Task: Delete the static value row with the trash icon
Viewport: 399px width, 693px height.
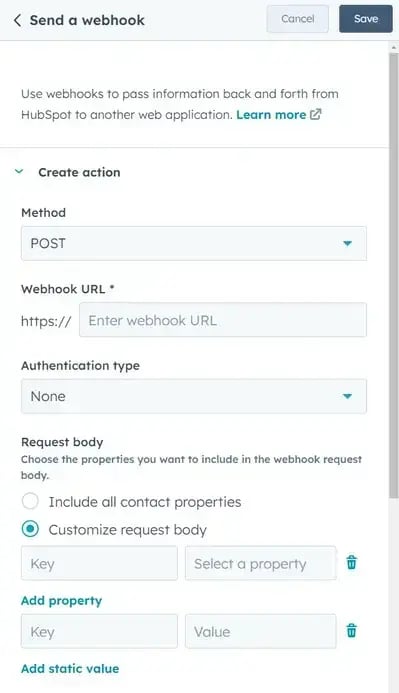Action: [x=352, y=631]
